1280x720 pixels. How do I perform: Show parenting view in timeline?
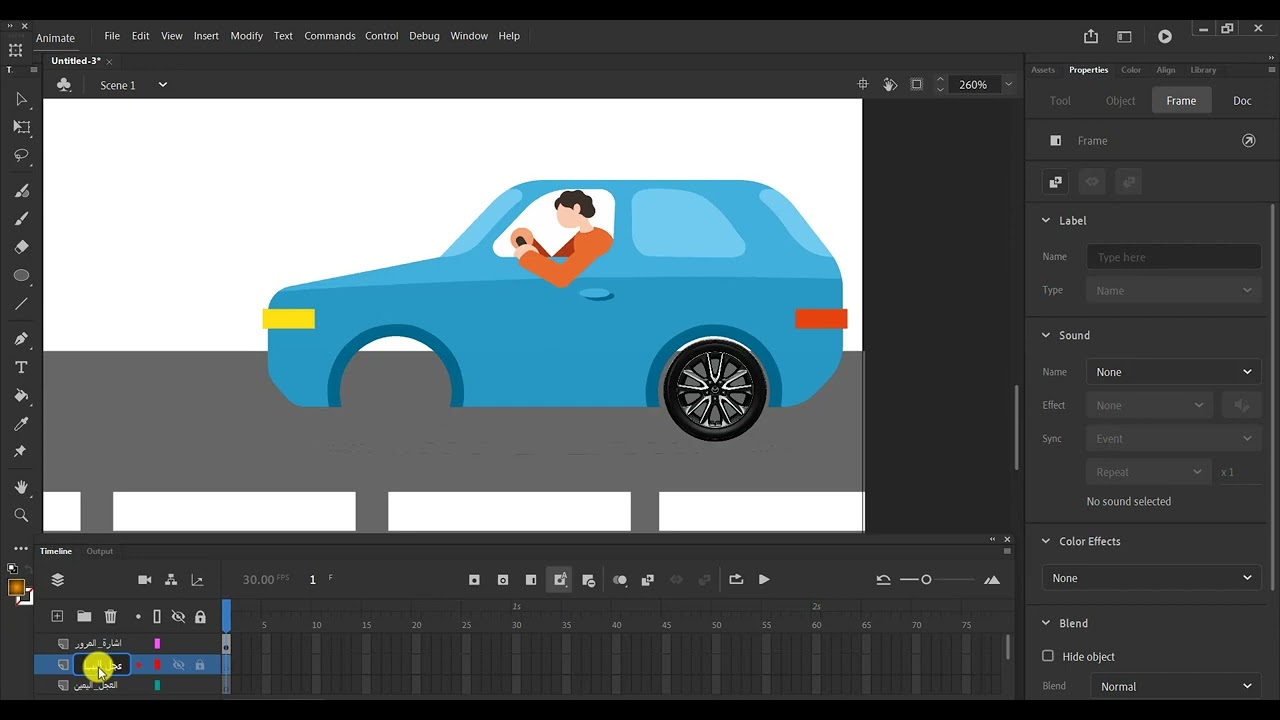[171, 580]
